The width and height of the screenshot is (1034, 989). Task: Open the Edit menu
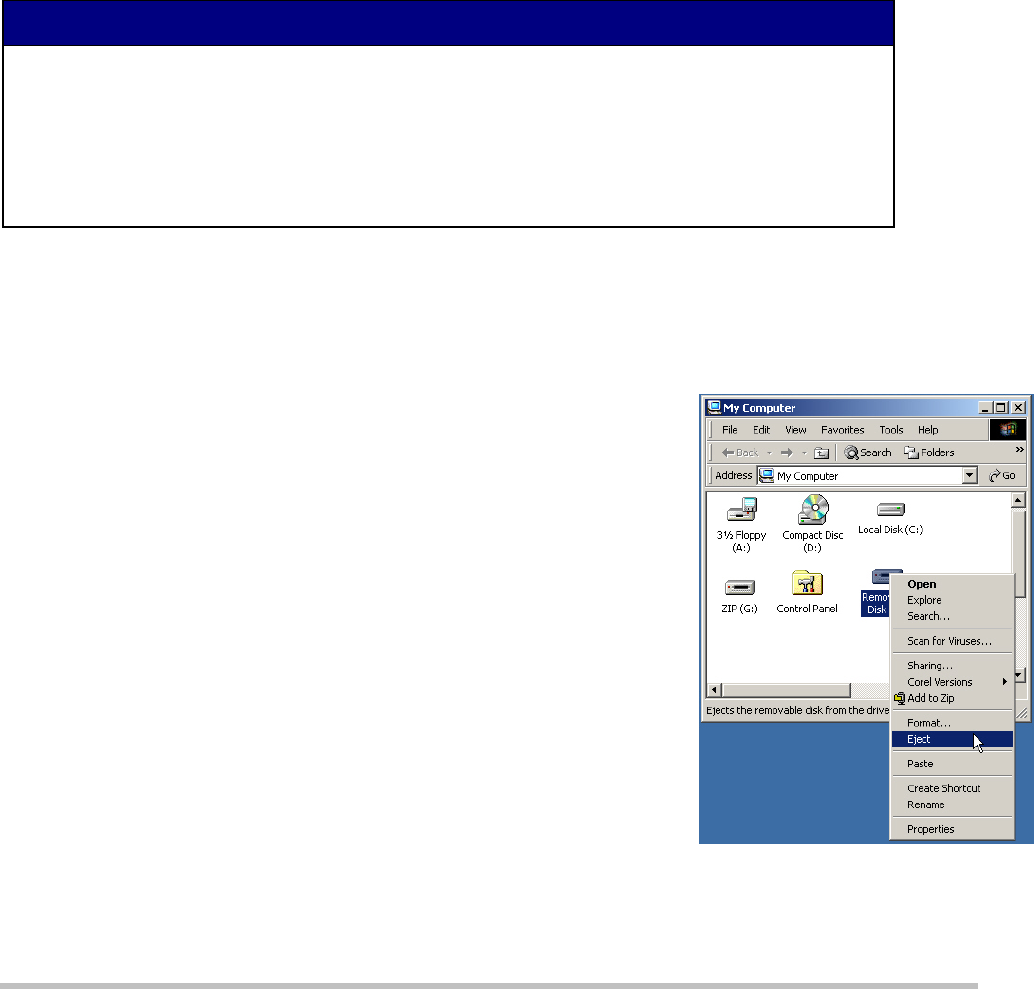tap(762, 430)
